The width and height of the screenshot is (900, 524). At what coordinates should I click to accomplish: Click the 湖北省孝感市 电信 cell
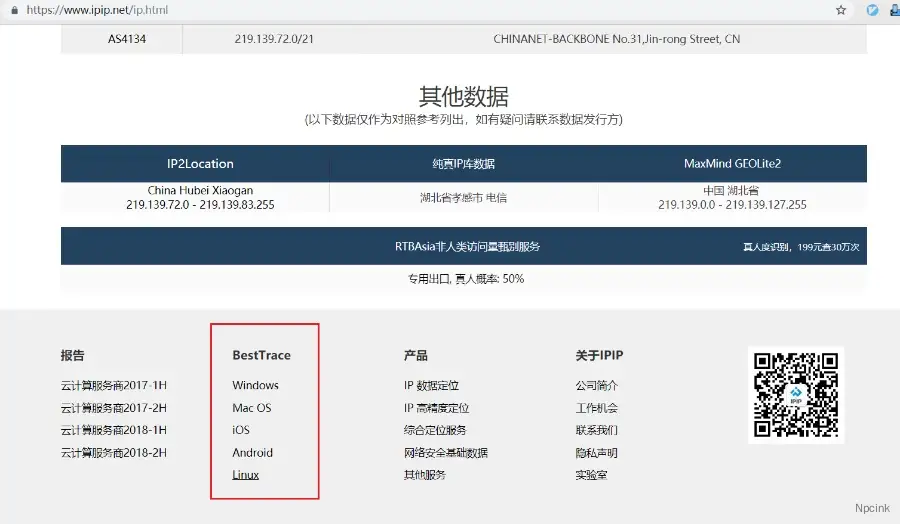tap(463, 197)
